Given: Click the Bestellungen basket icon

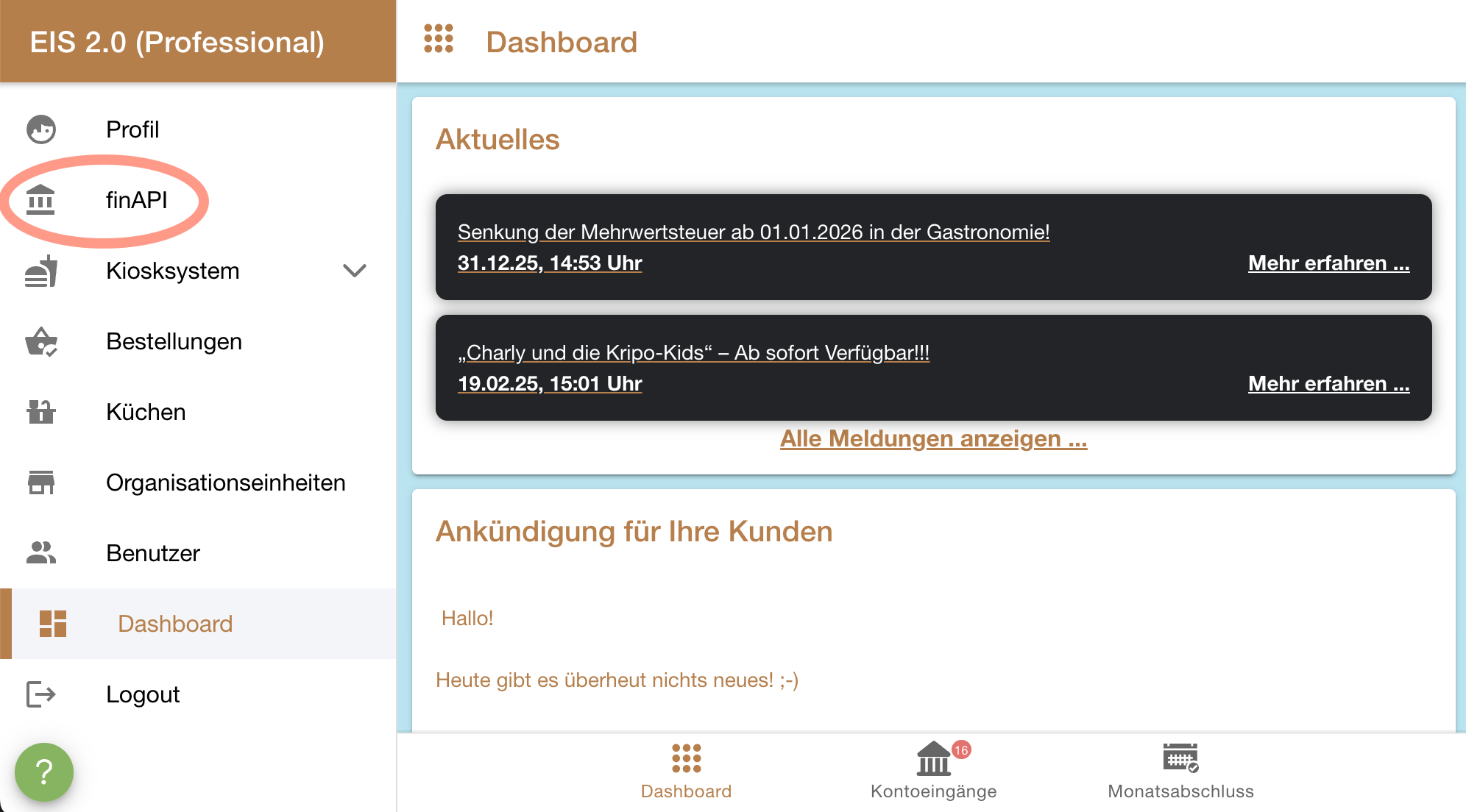Looking at the screenshot, I should point(41,341).
